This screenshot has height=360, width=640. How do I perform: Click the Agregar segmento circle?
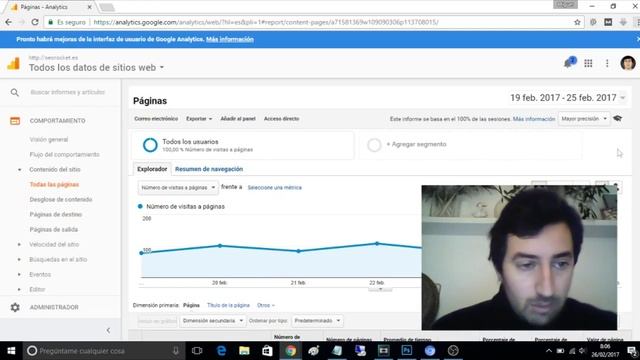click(374, 145)
